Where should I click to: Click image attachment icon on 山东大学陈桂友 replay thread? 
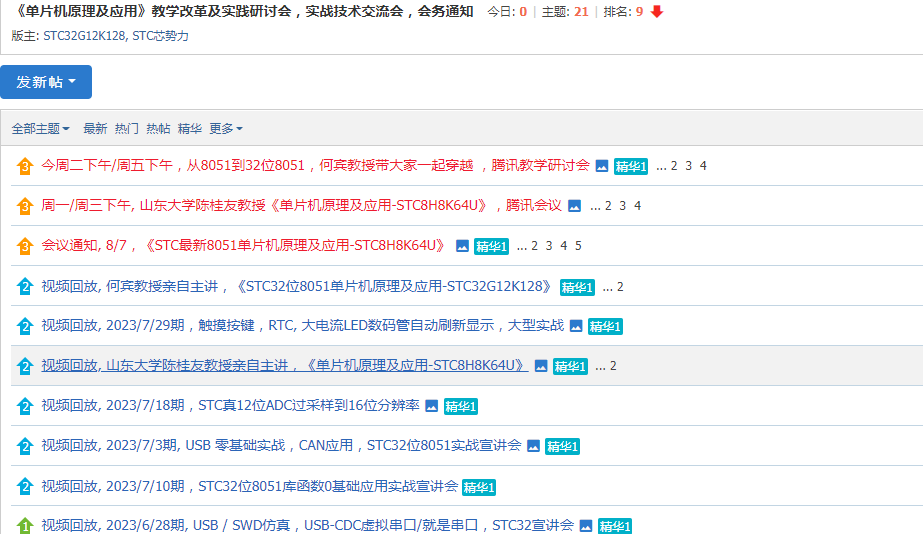(540, 366)
